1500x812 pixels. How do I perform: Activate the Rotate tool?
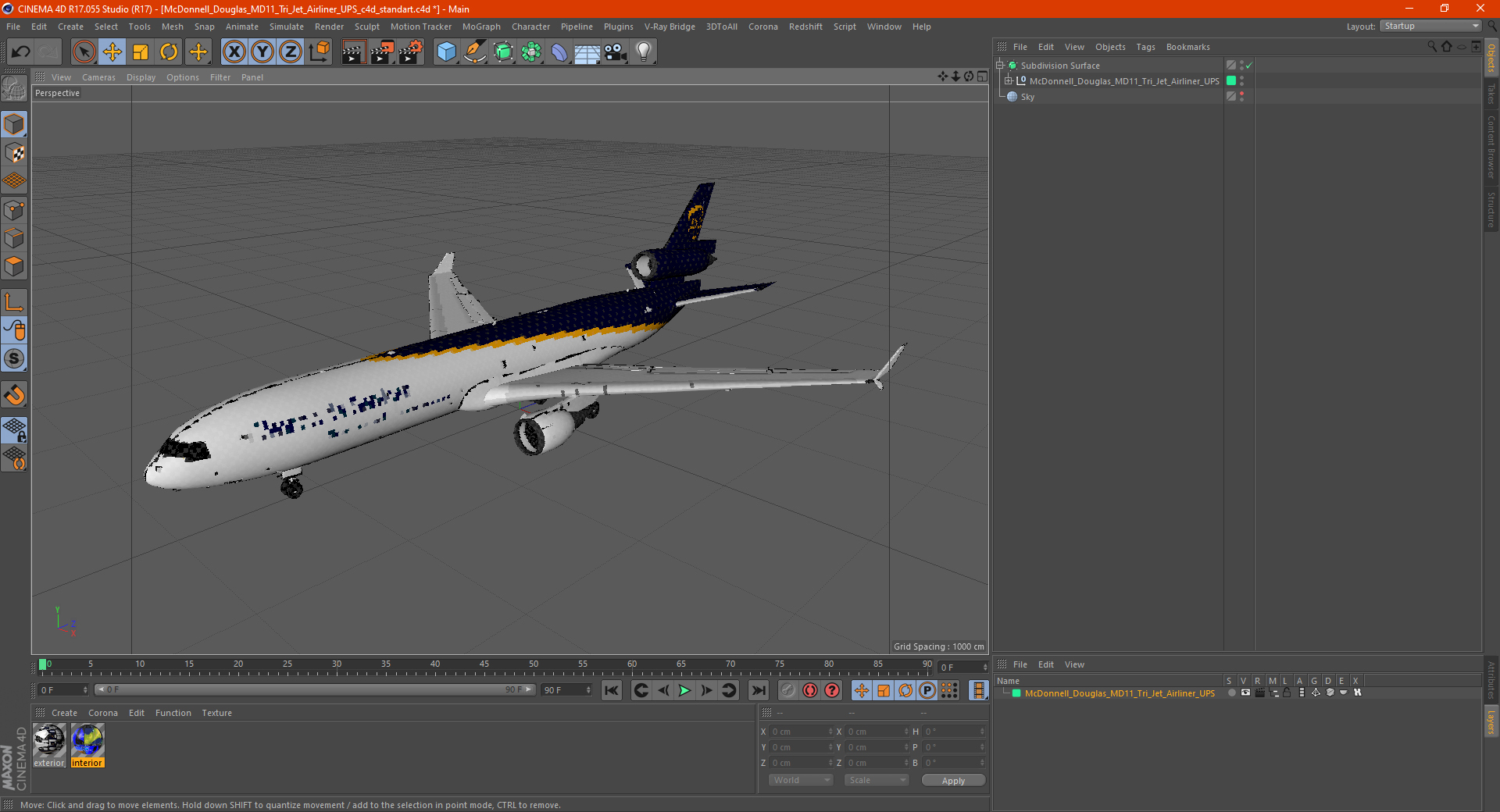tap(169, 52)
